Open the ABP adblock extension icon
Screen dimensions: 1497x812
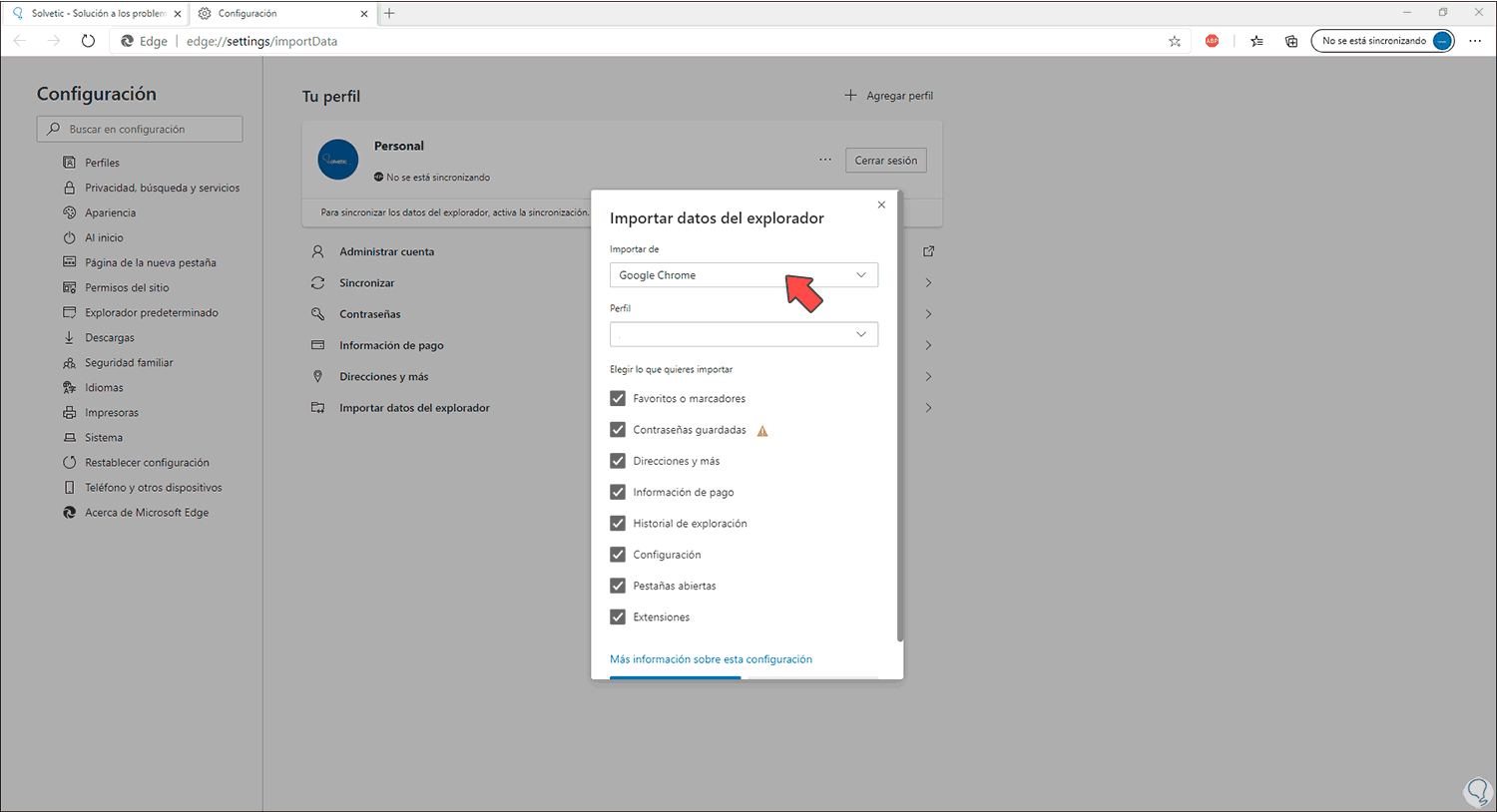(x=1212, y=41)
